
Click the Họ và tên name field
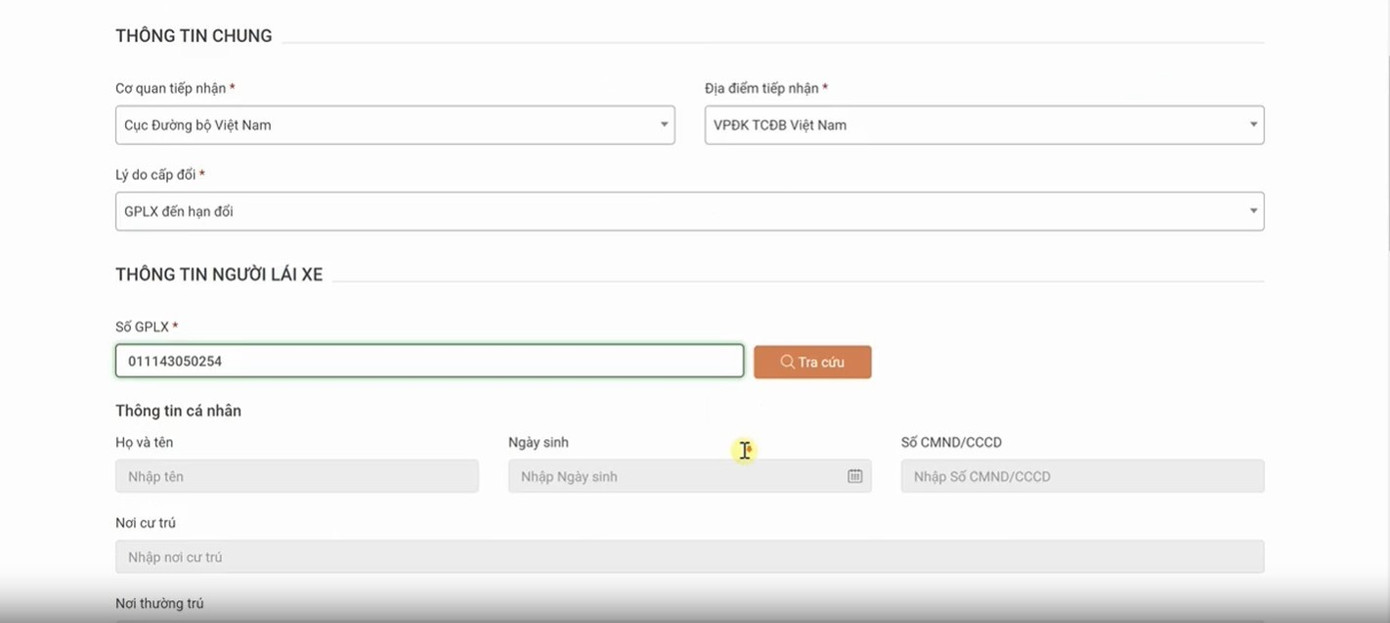point(297,476)
